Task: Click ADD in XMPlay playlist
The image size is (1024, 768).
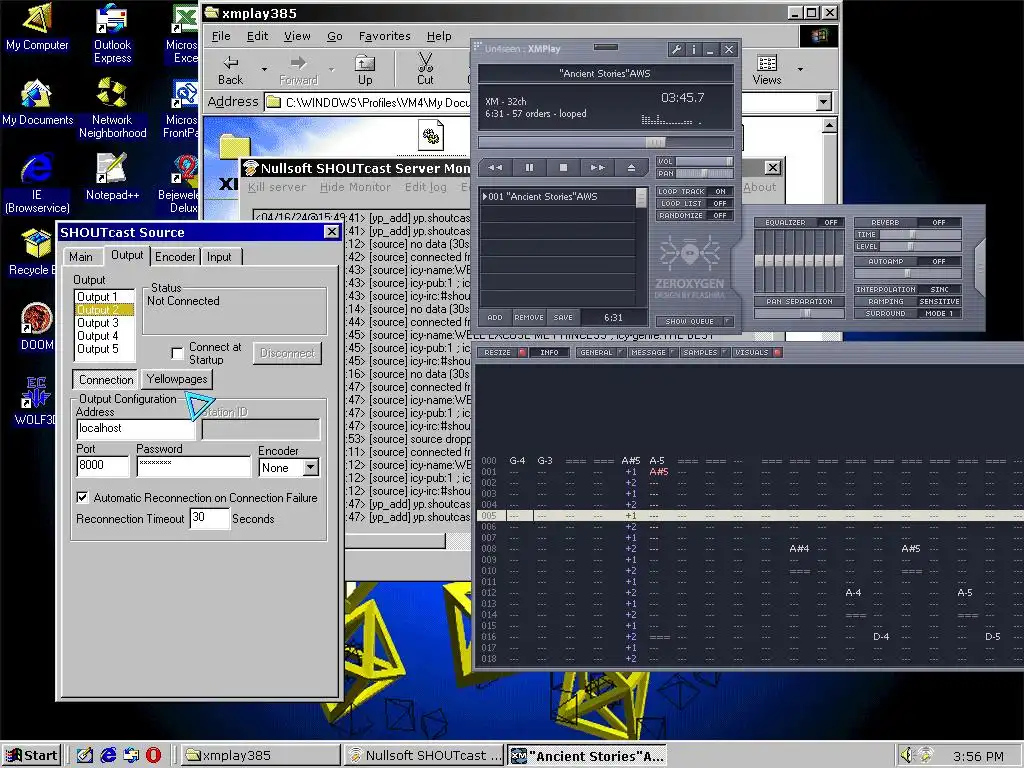Action: [x=495, y=317]
